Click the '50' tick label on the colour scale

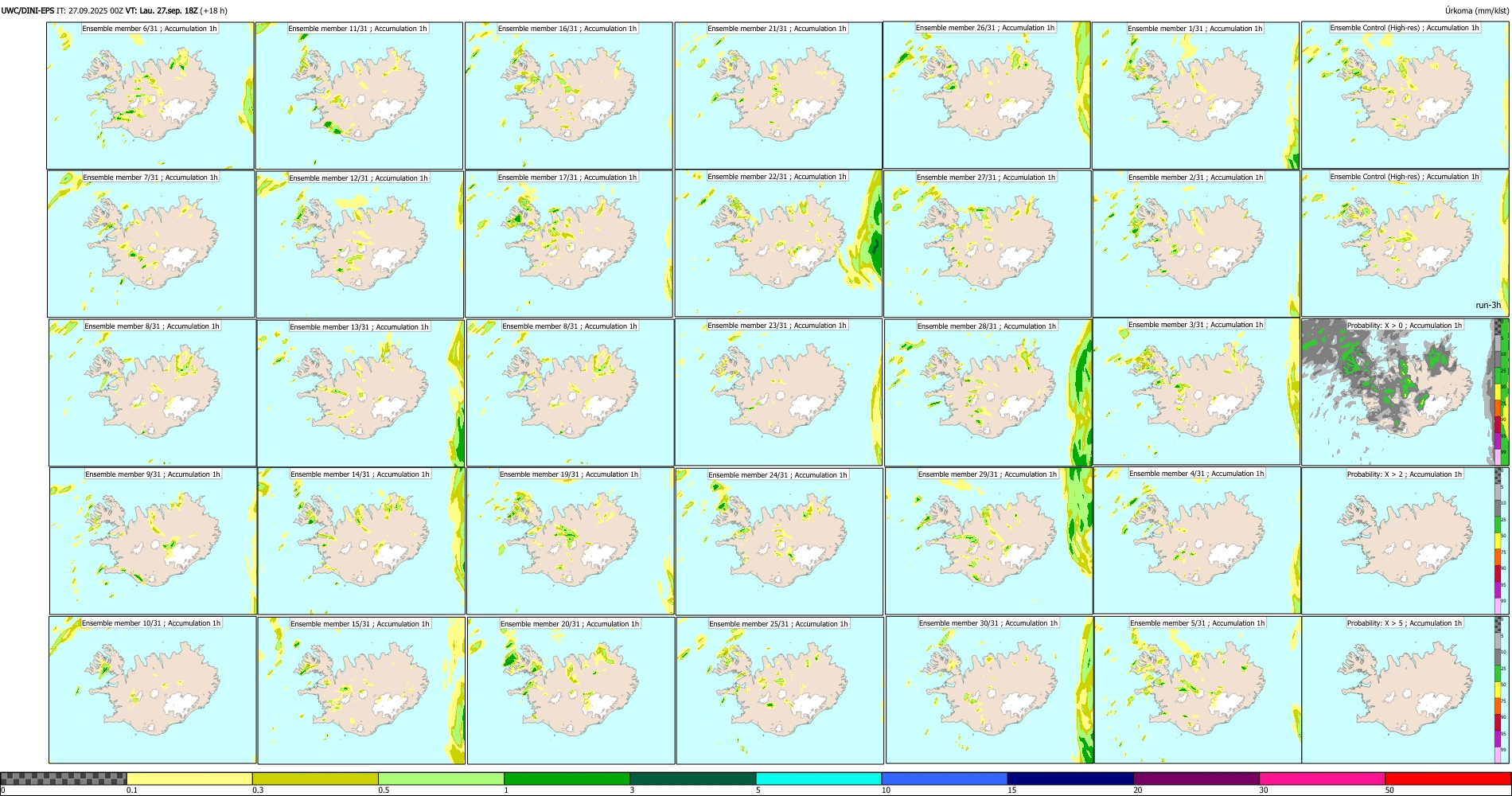1389,790
